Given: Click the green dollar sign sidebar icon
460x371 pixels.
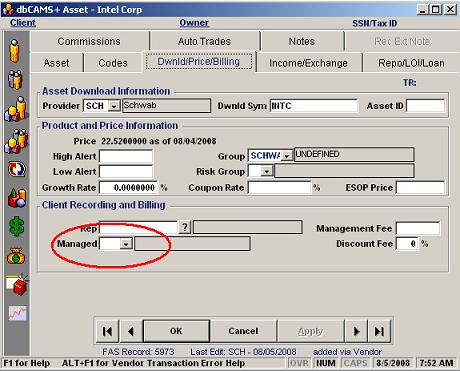Looking at the screenshot, I should tap(17, 226).
